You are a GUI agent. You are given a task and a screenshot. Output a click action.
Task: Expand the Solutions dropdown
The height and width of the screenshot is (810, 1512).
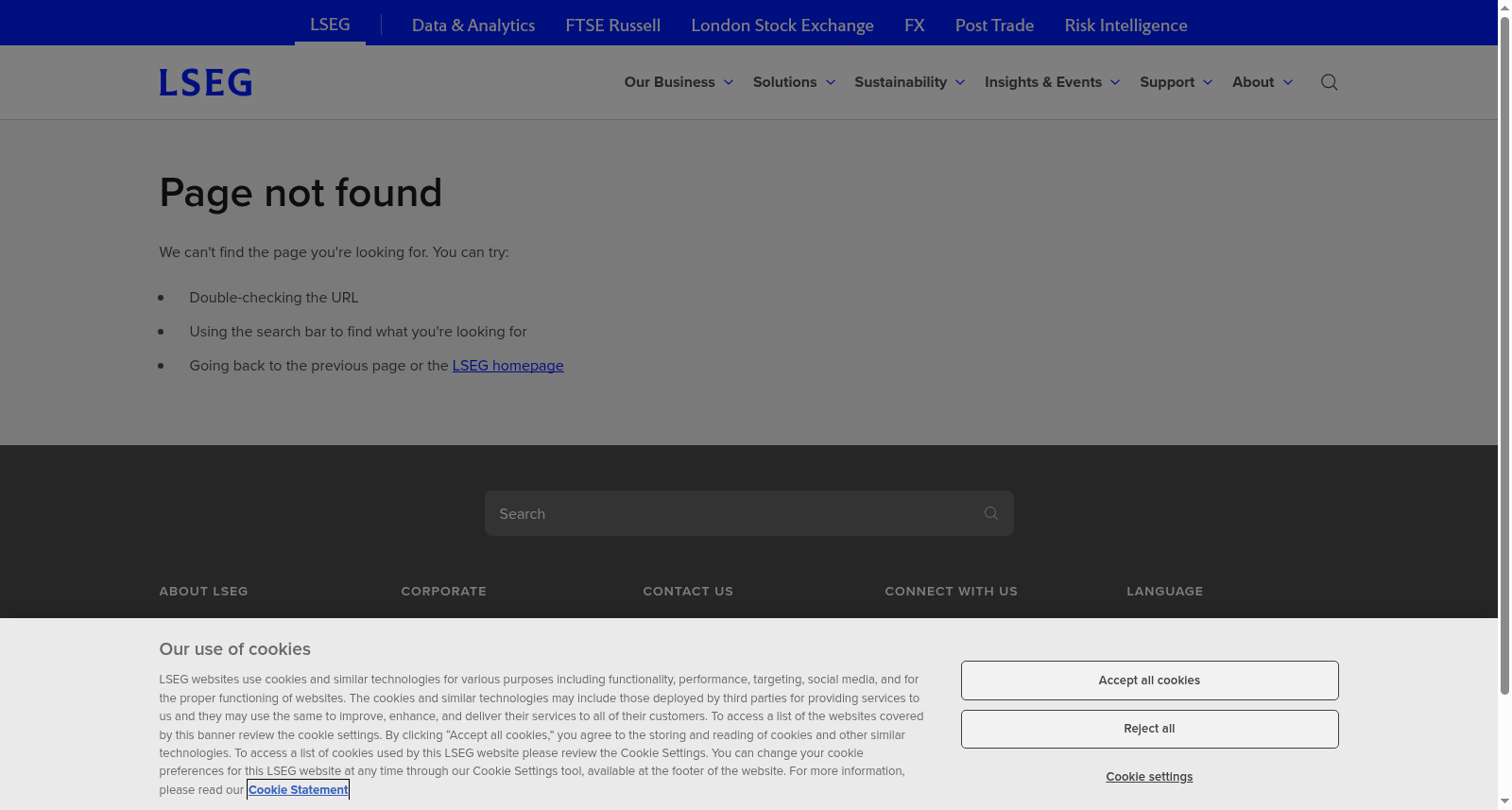tap(794, 82)
